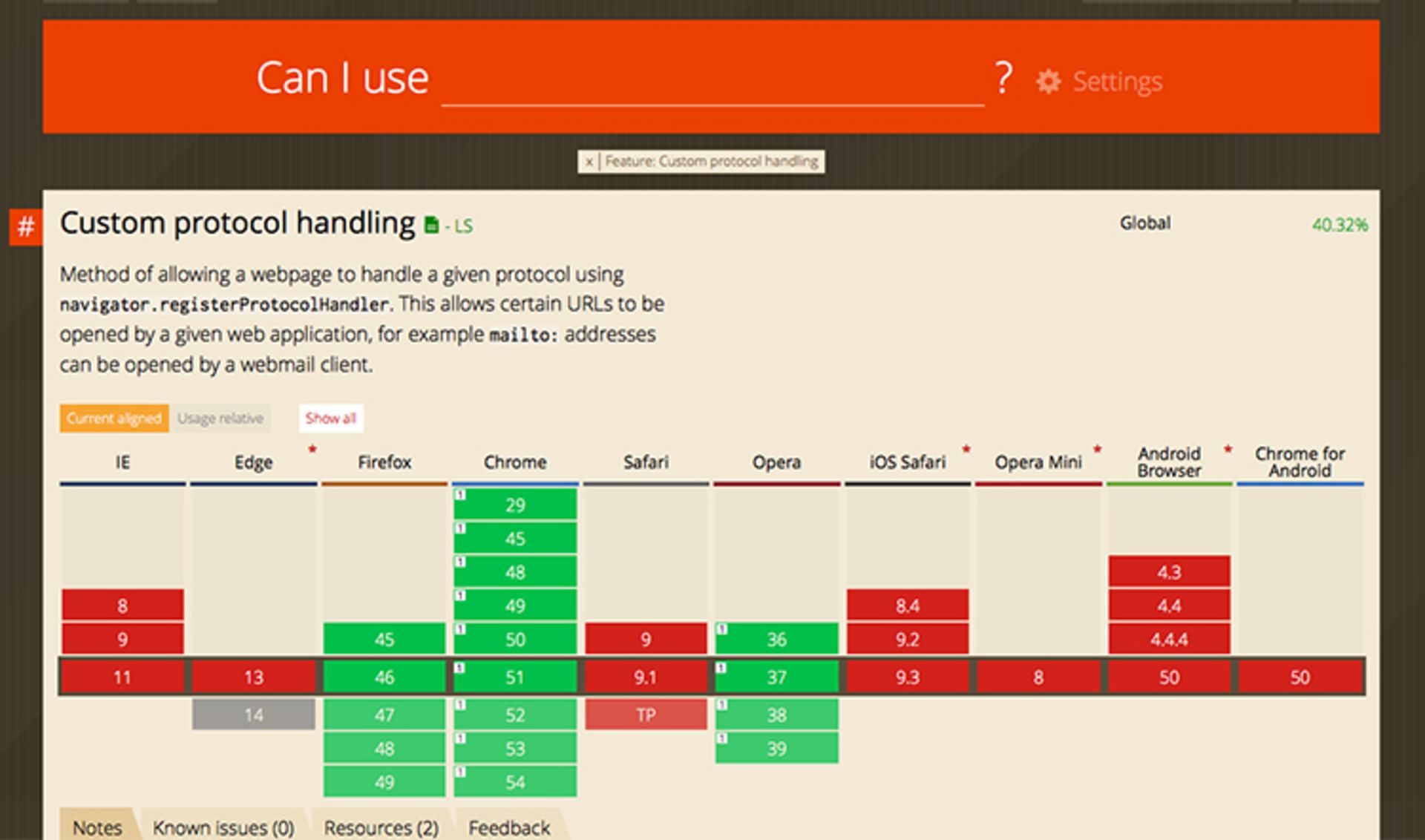Image resolution: width=1425 pixels, height=840 pixels.
Task: Click the gray Edge 14 cell
Action: 254,715
